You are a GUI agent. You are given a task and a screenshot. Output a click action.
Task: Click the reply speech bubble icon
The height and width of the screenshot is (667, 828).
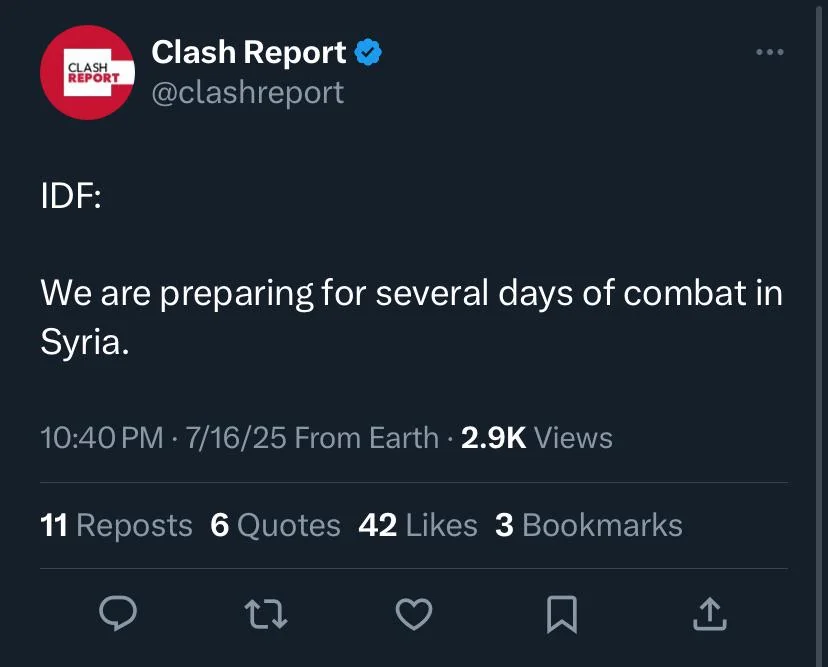coord(118,613)
